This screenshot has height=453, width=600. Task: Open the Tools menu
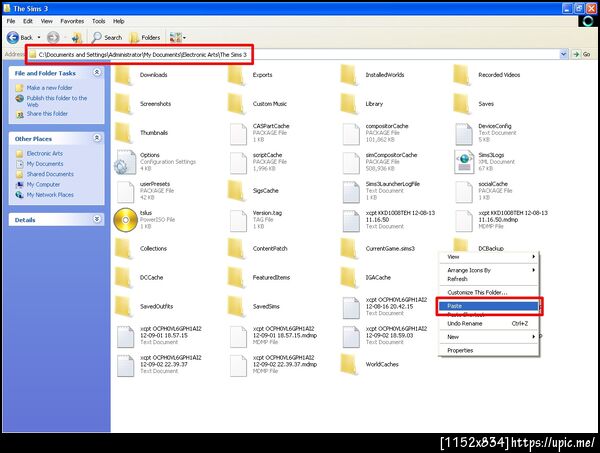98,21
